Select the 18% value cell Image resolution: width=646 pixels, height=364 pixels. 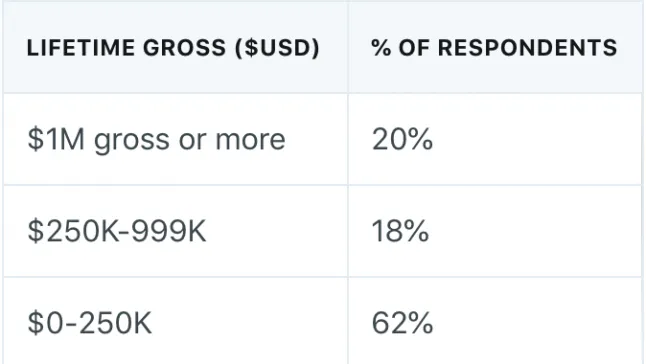pyautogui.click(x=496, y=231)
